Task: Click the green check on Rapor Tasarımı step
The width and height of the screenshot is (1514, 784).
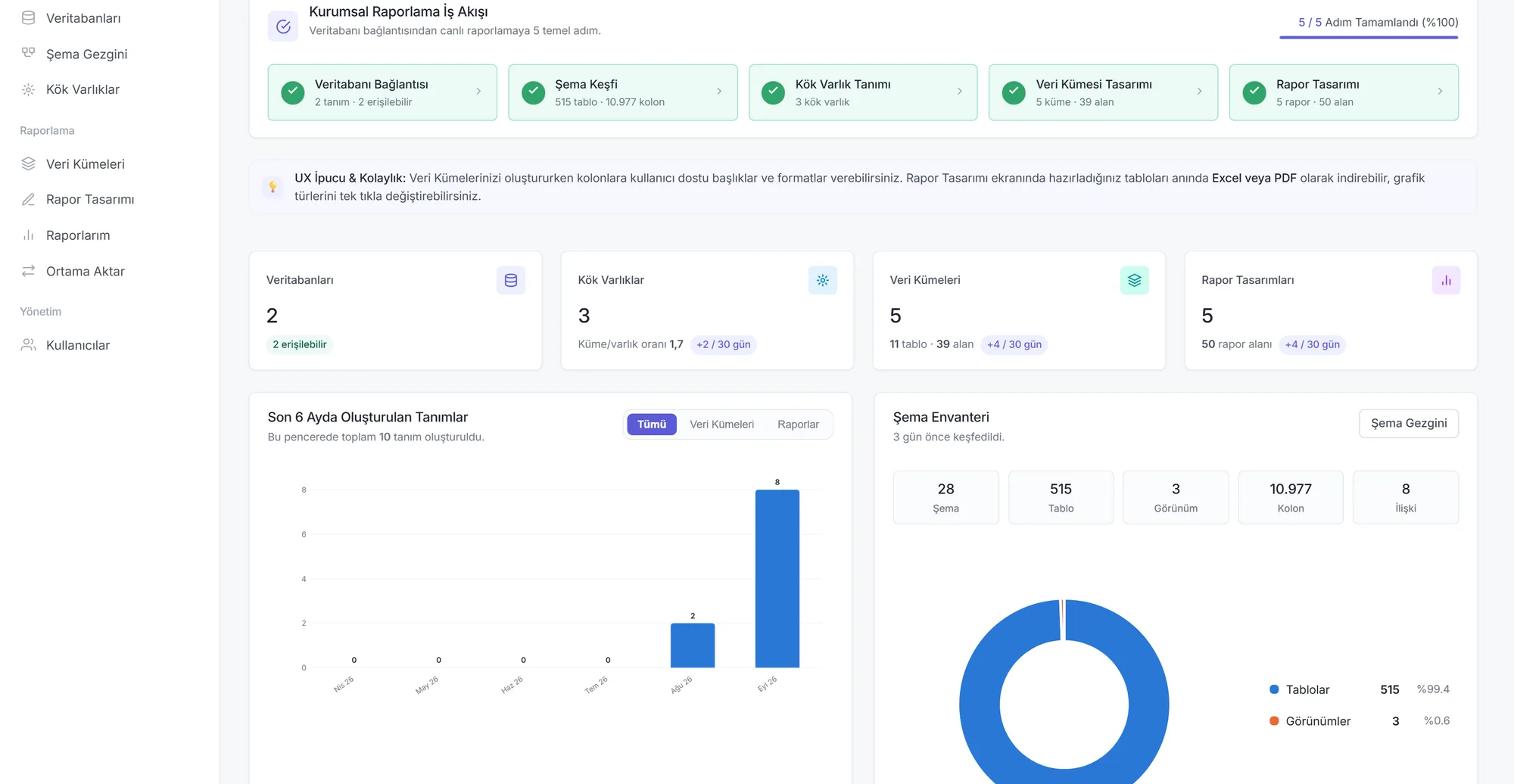Action: (x=1254, y=92)
